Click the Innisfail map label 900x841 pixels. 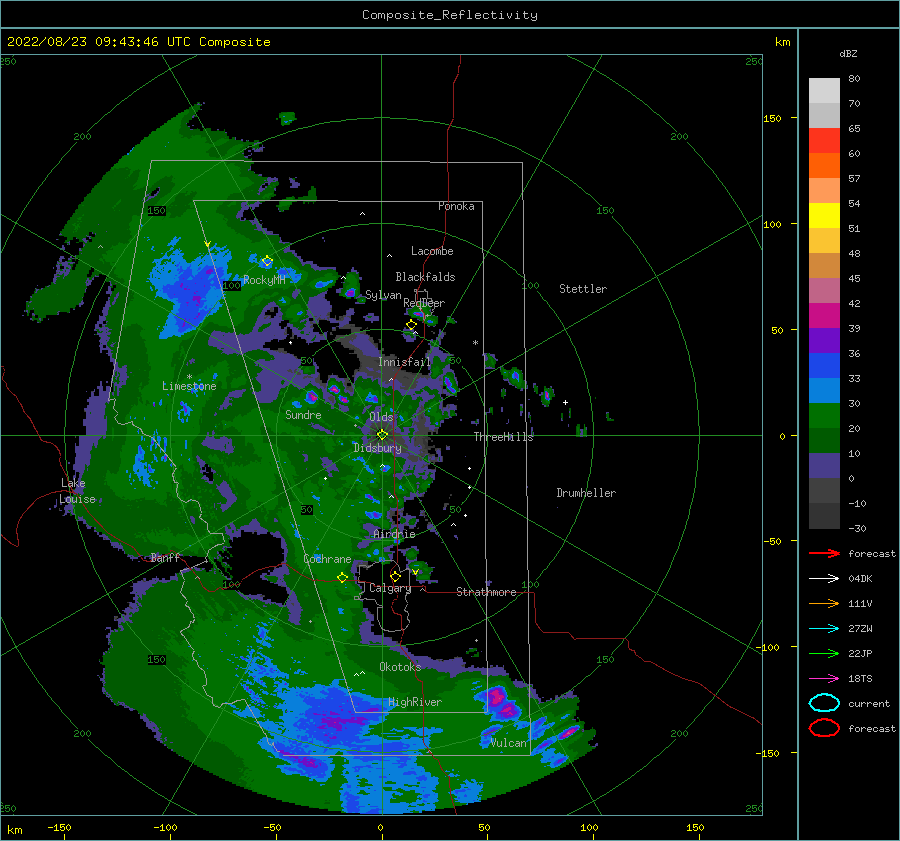(404, 362)
